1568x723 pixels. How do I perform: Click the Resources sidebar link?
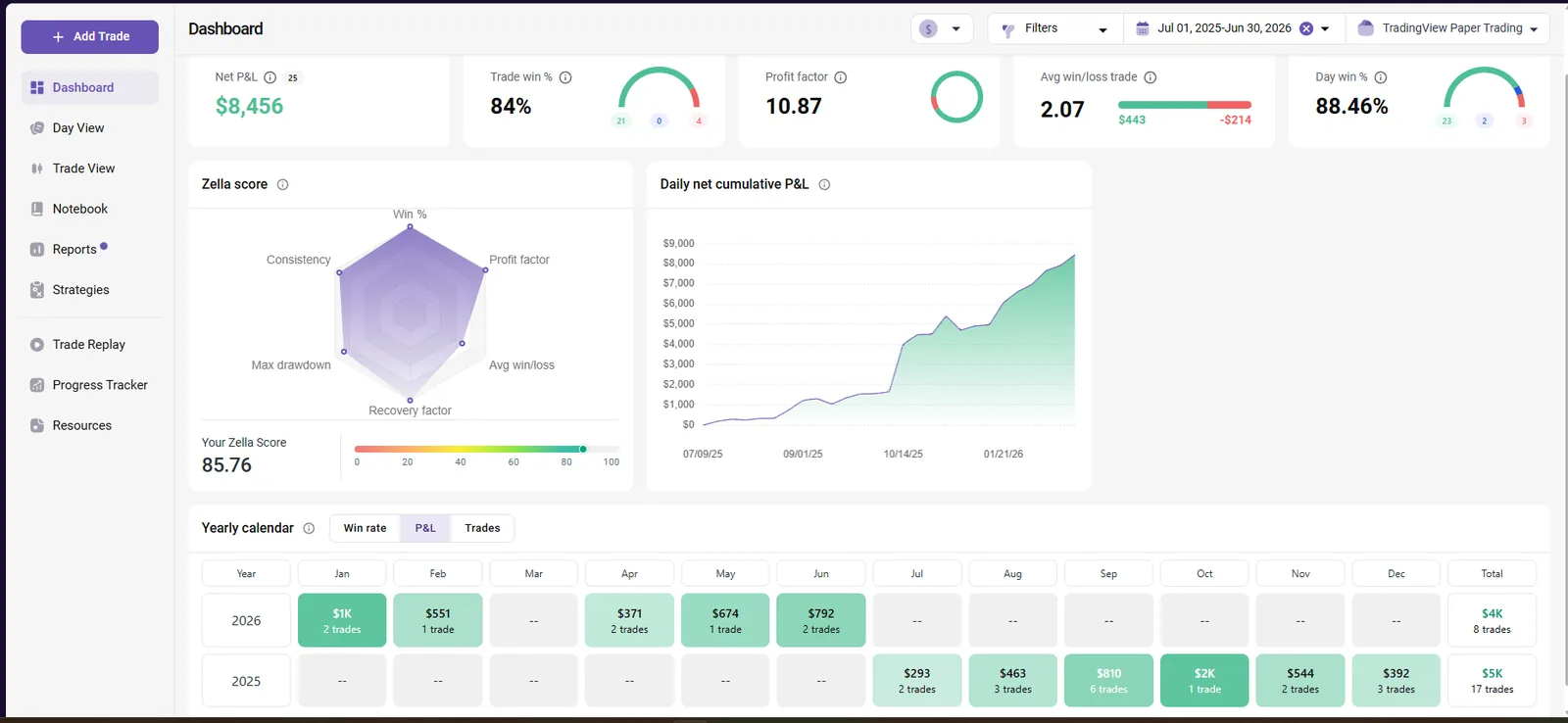pyautogui.click(x=90, y=425)
